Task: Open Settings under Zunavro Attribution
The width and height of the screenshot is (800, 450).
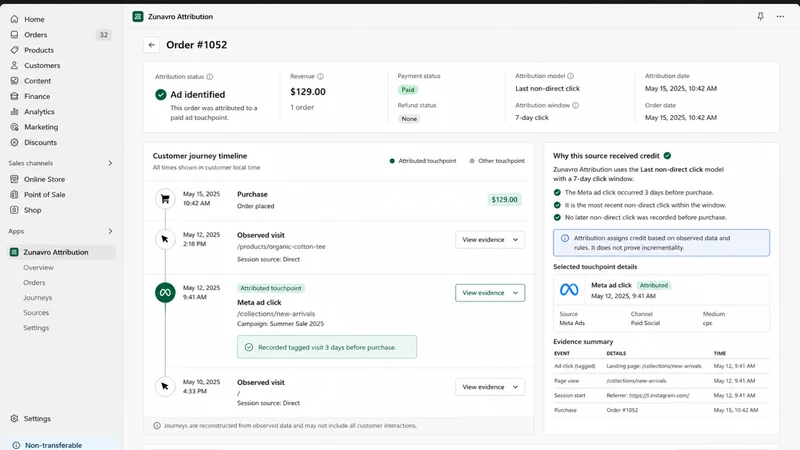Action: [36, 328]
